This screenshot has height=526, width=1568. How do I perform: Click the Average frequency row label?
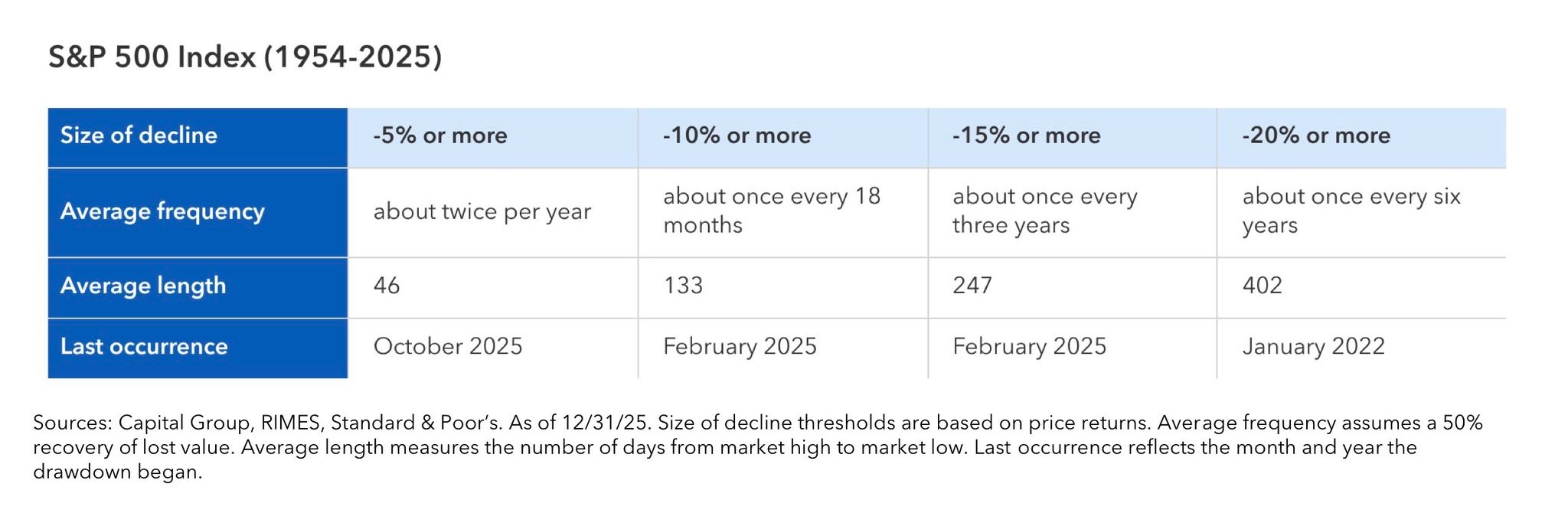[x=162, y=211]
